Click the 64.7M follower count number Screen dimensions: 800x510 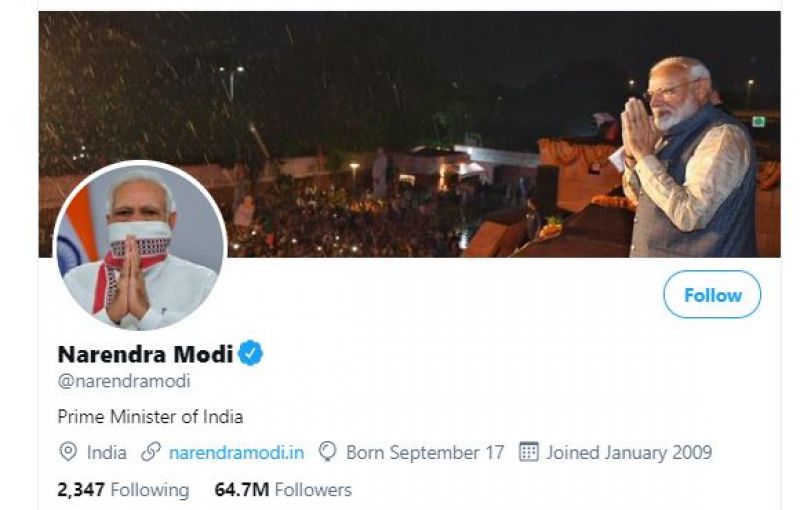click(239, 490)
